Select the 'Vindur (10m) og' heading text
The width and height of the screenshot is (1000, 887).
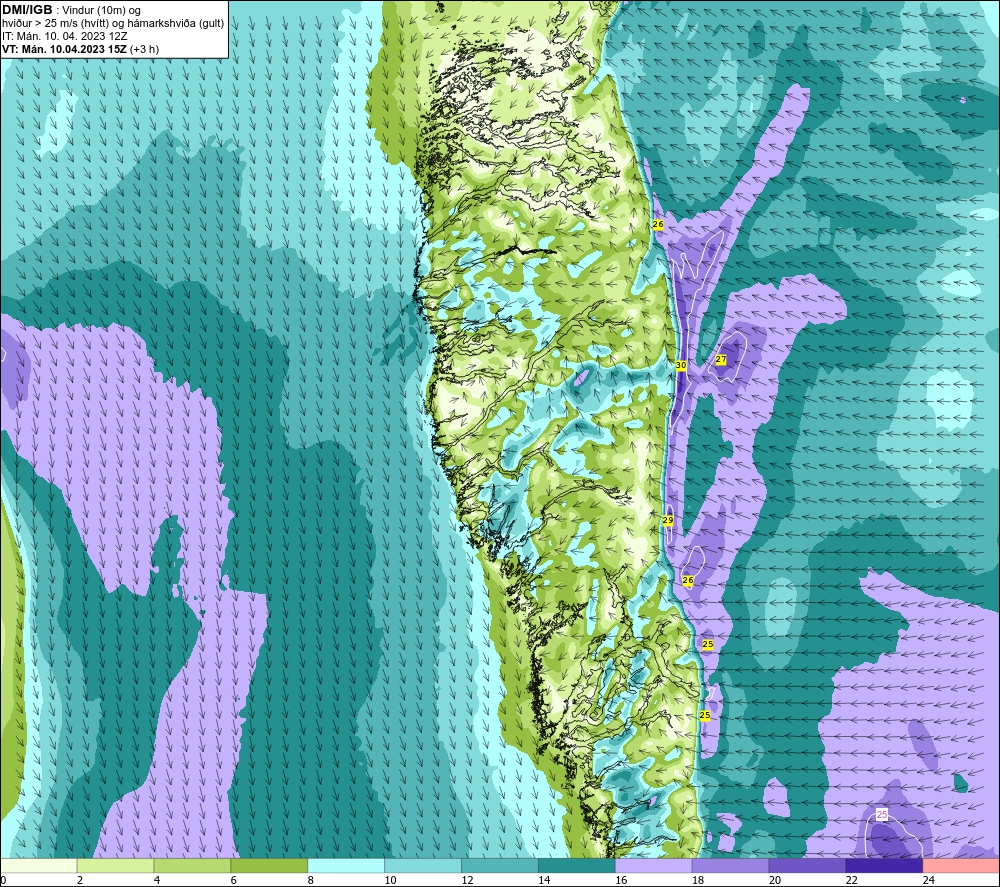[101, 11]
